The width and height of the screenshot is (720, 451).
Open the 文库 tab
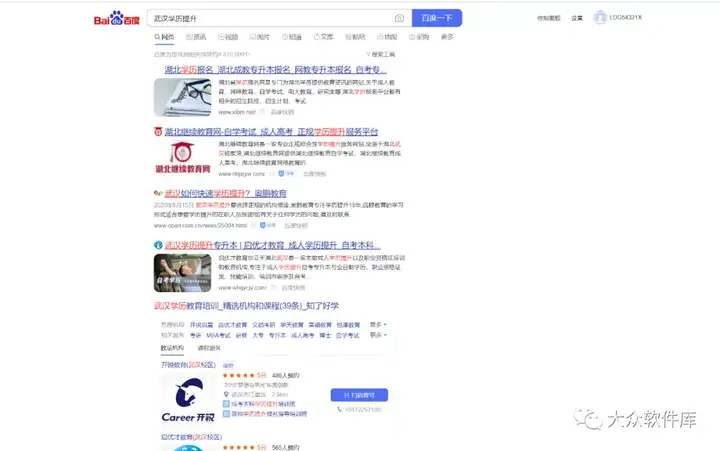pos(323,37)
